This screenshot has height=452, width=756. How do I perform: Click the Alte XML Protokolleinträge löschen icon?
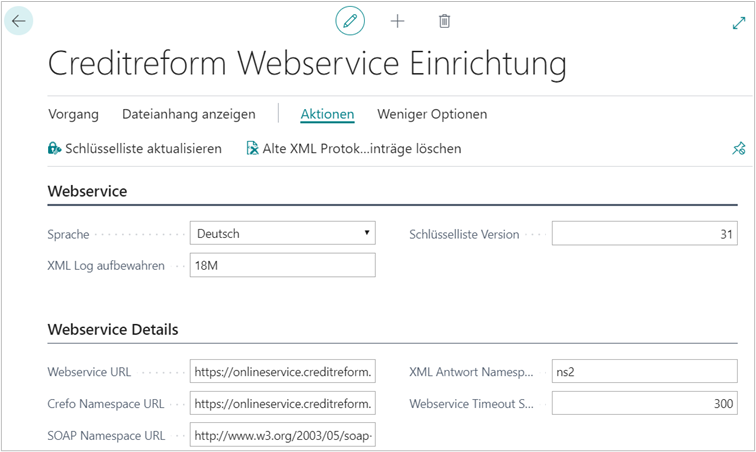pyautogui.click(x=252, y=149)
